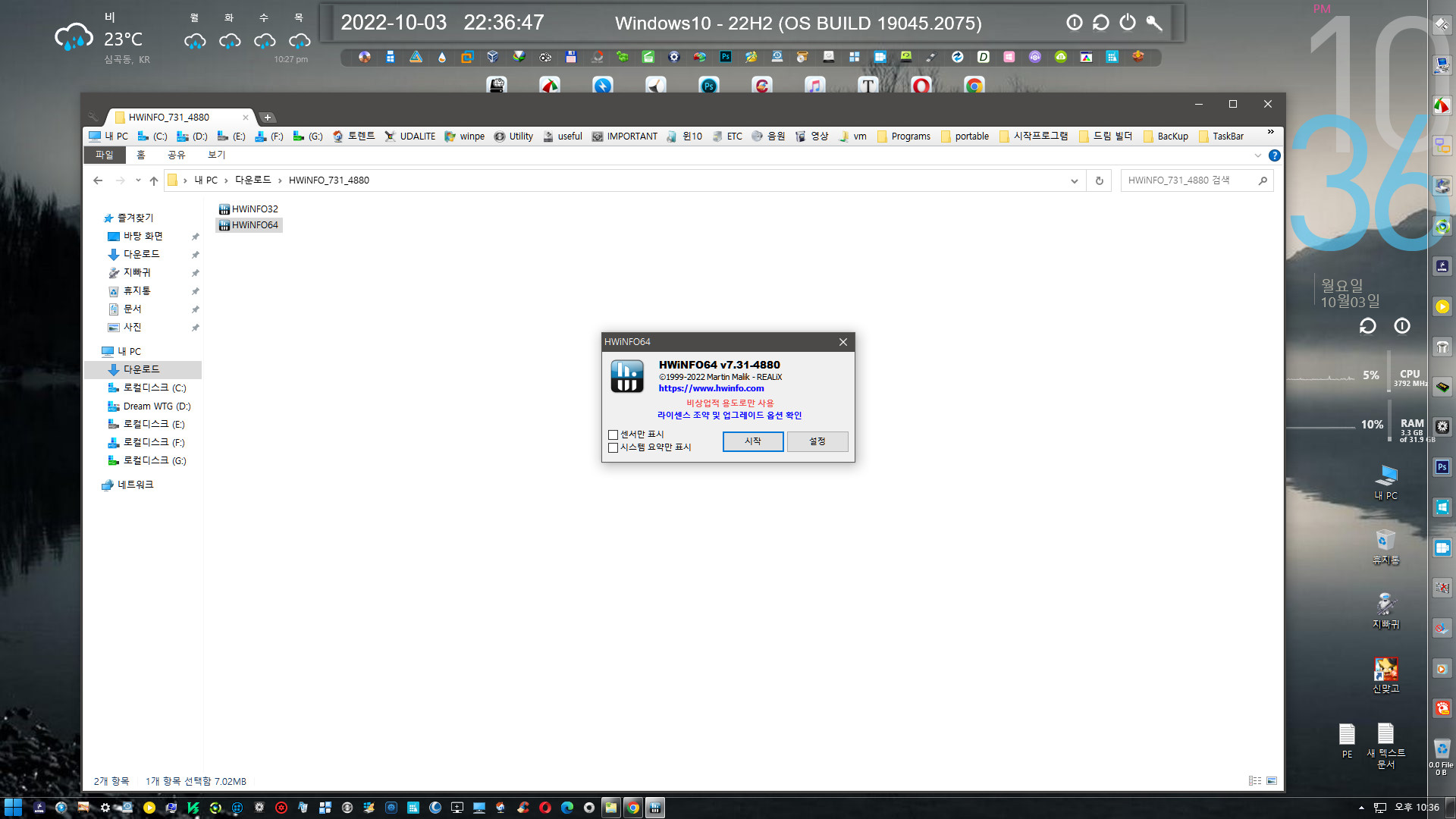Screen dimensions: 1456x819
Task: Open the HWiNFO icon in the taskbar
Action: [x=655, y=808]
